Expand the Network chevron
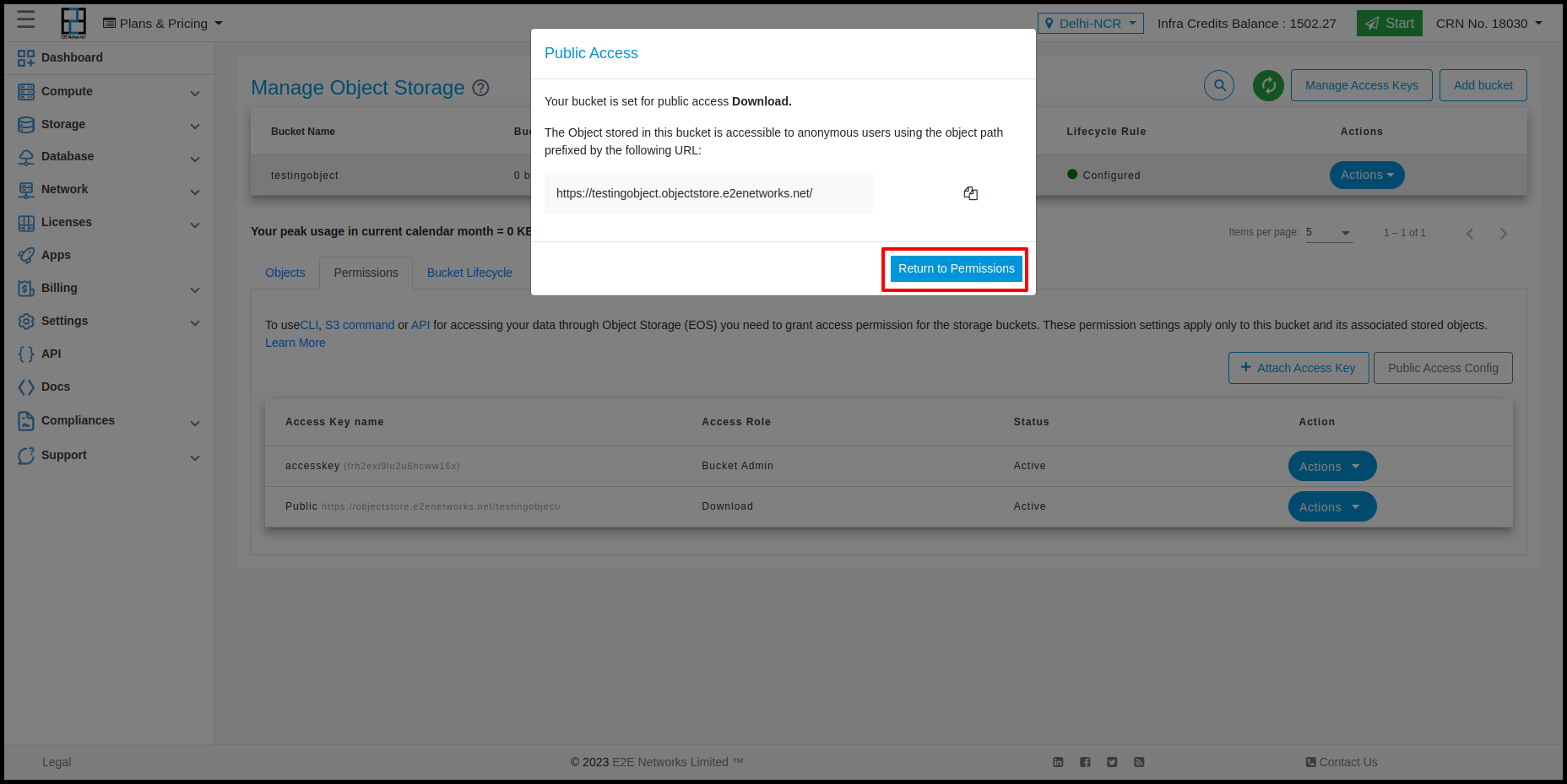This screenshot has width=1567, height=784. click(x=195, y=192)
